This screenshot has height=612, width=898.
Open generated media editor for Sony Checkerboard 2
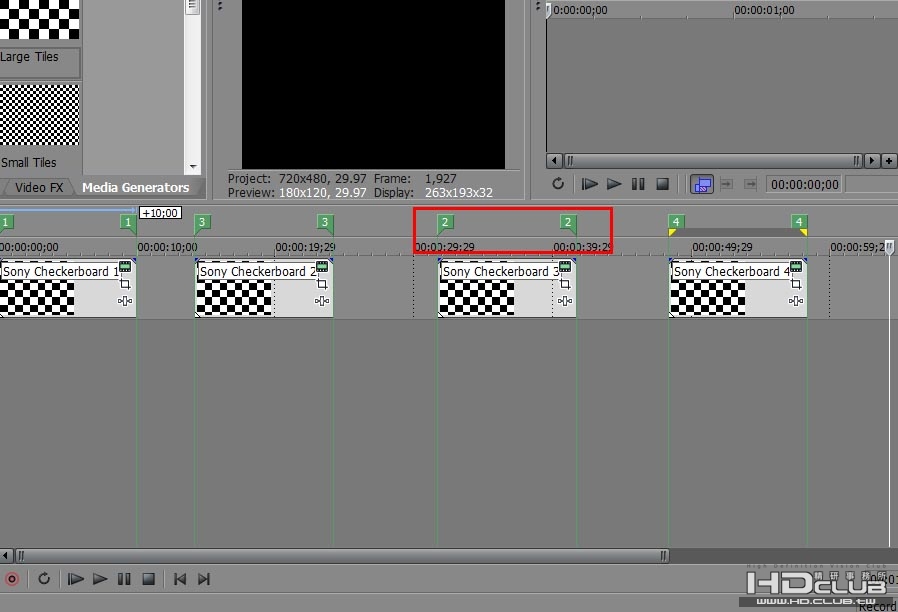click(322, 266)
